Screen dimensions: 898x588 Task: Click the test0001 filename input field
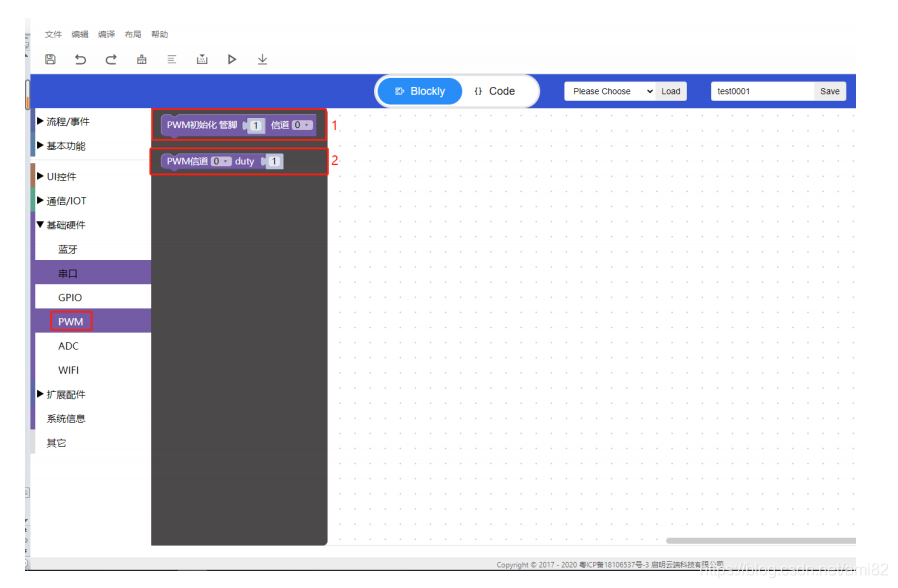pyautogui.click(x=762, y=91)
